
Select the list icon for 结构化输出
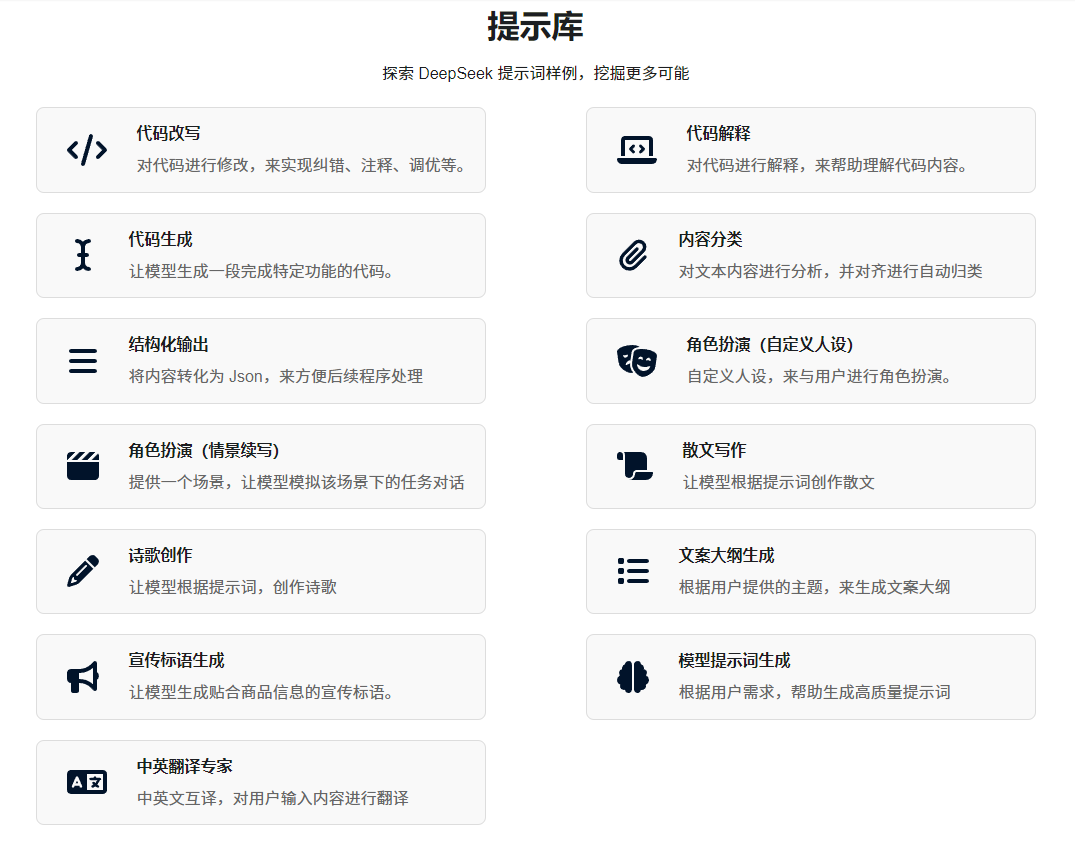(x=83, y=361)
